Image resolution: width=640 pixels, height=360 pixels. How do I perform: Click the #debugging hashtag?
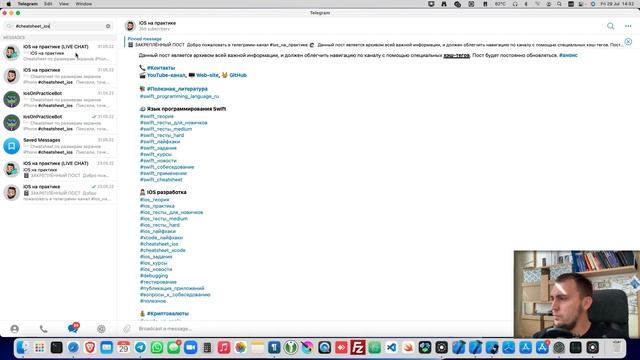(154, 276)
